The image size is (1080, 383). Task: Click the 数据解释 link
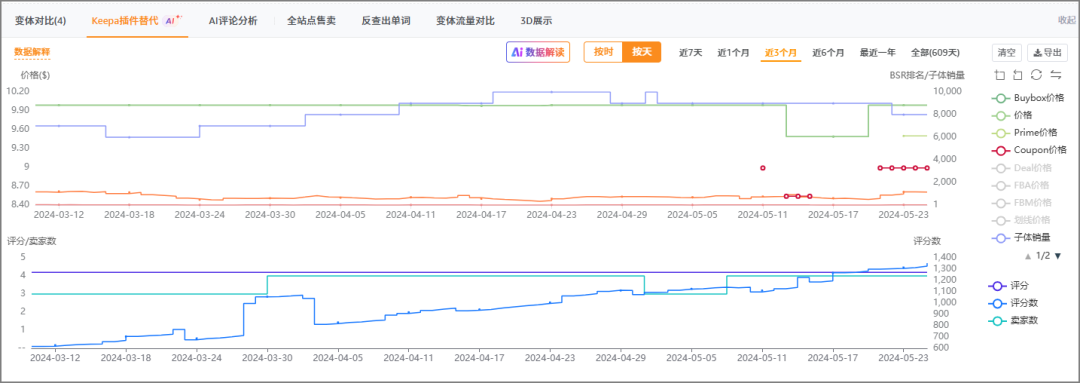click(32, 52)
